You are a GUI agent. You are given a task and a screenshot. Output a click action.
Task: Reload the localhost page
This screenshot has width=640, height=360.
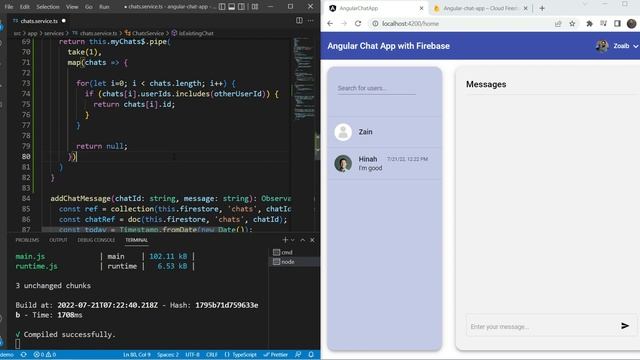pyautogui.click(x=358, y=24)
